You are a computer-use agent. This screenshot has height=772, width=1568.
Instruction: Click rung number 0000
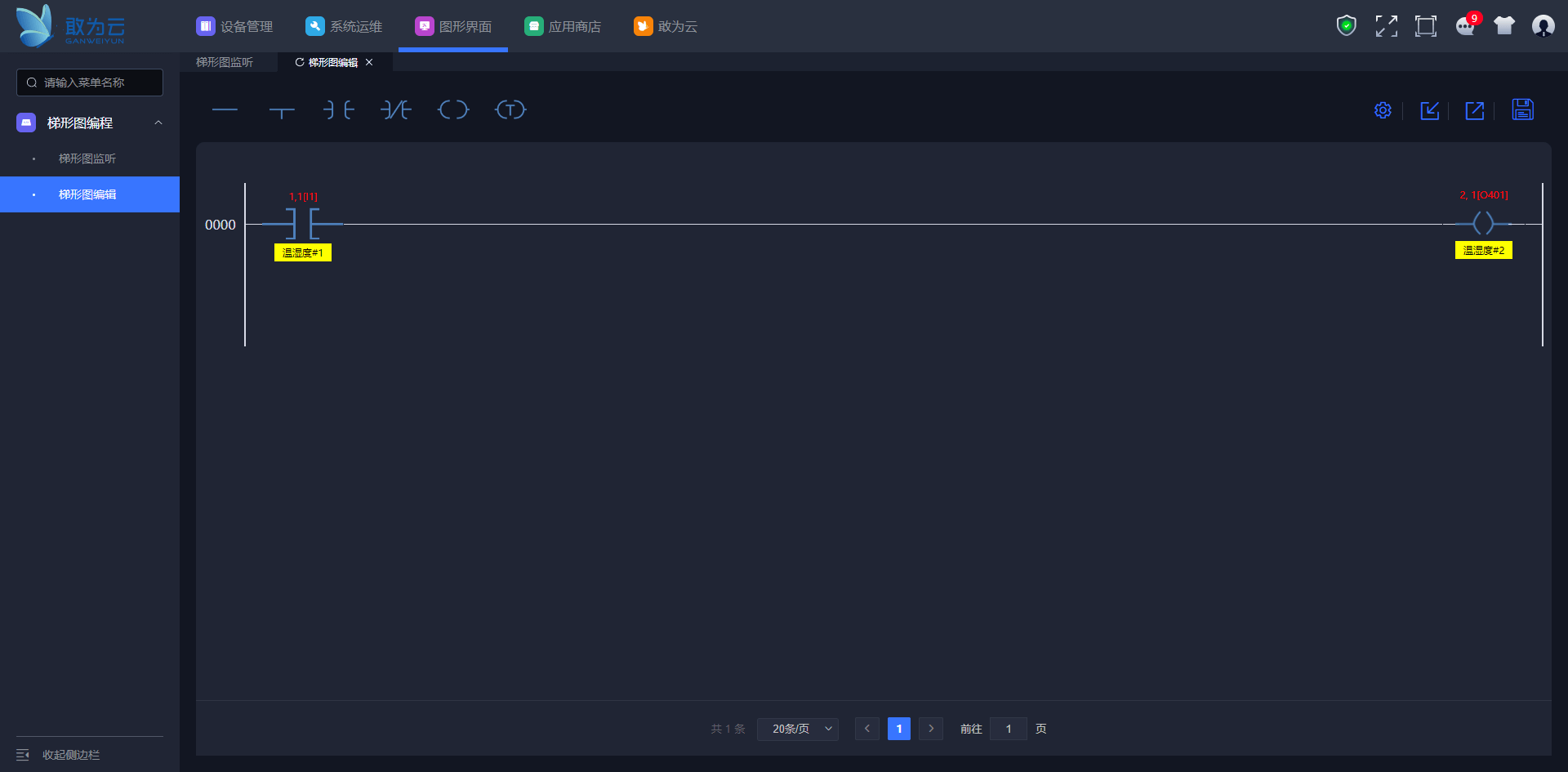[220, 225]
